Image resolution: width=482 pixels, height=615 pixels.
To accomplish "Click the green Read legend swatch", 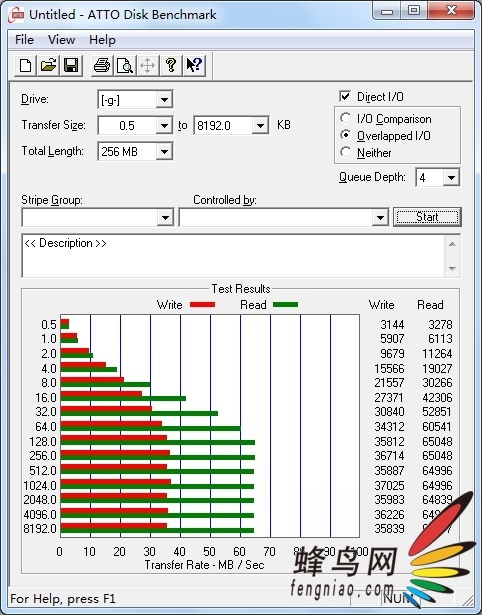I will [x=286, y=304].
